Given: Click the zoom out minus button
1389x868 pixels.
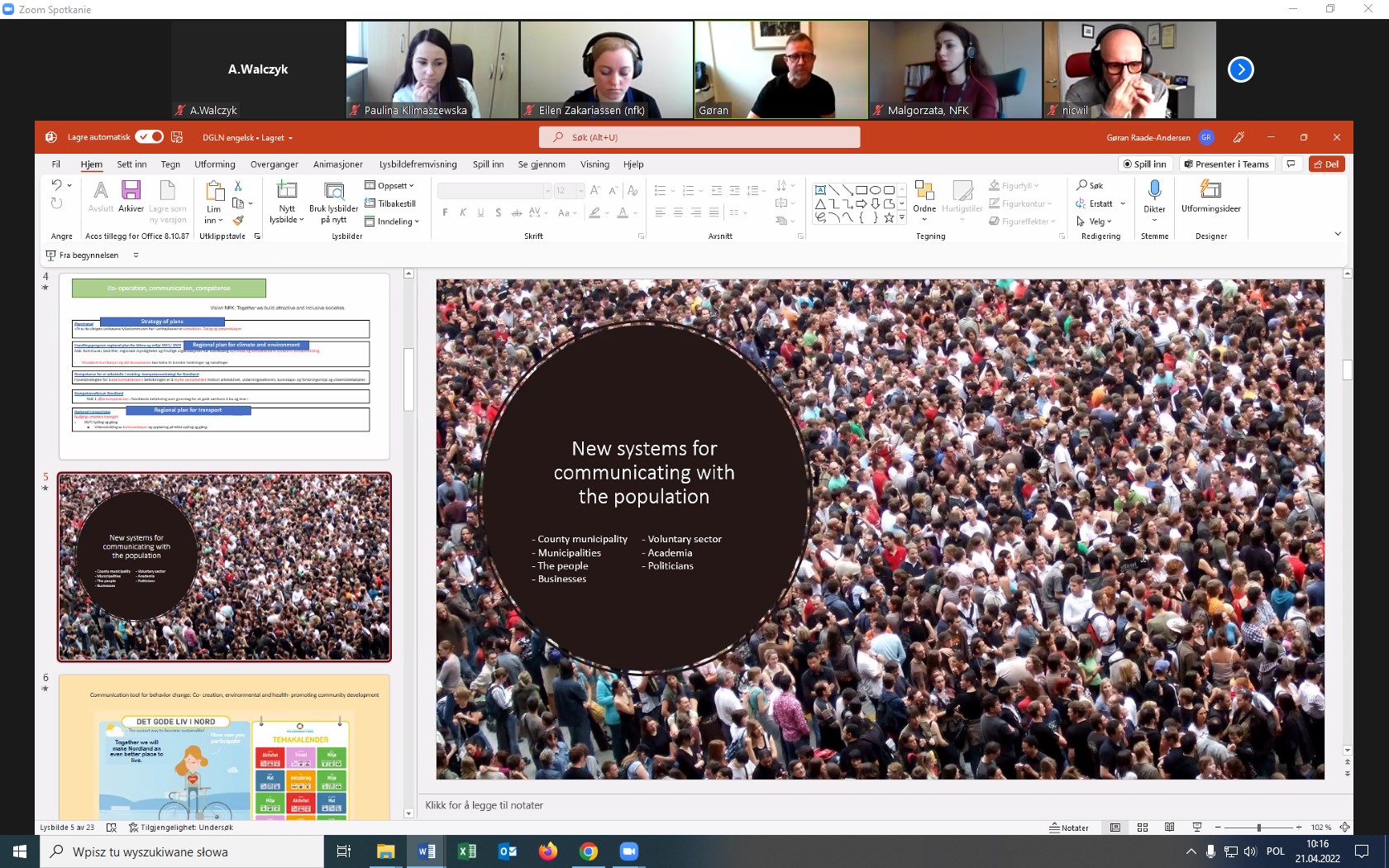Looking at the screenshot, I should point(1217,827).
